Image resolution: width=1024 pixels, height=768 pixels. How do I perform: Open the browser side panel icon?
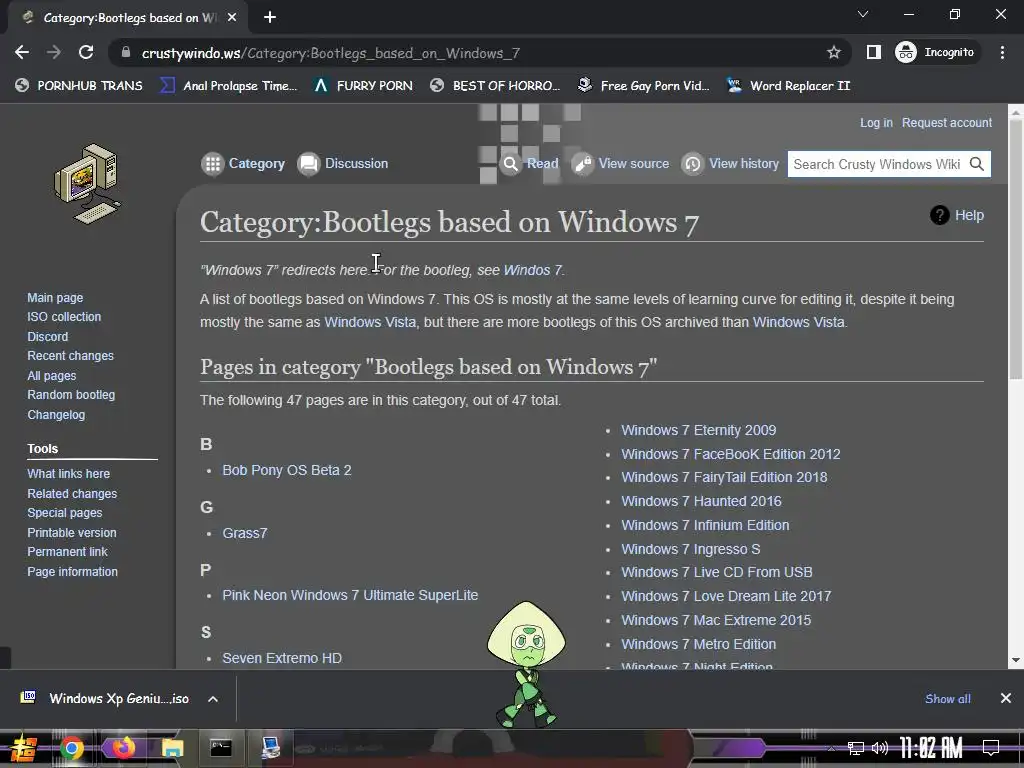[x=873, y=52]
